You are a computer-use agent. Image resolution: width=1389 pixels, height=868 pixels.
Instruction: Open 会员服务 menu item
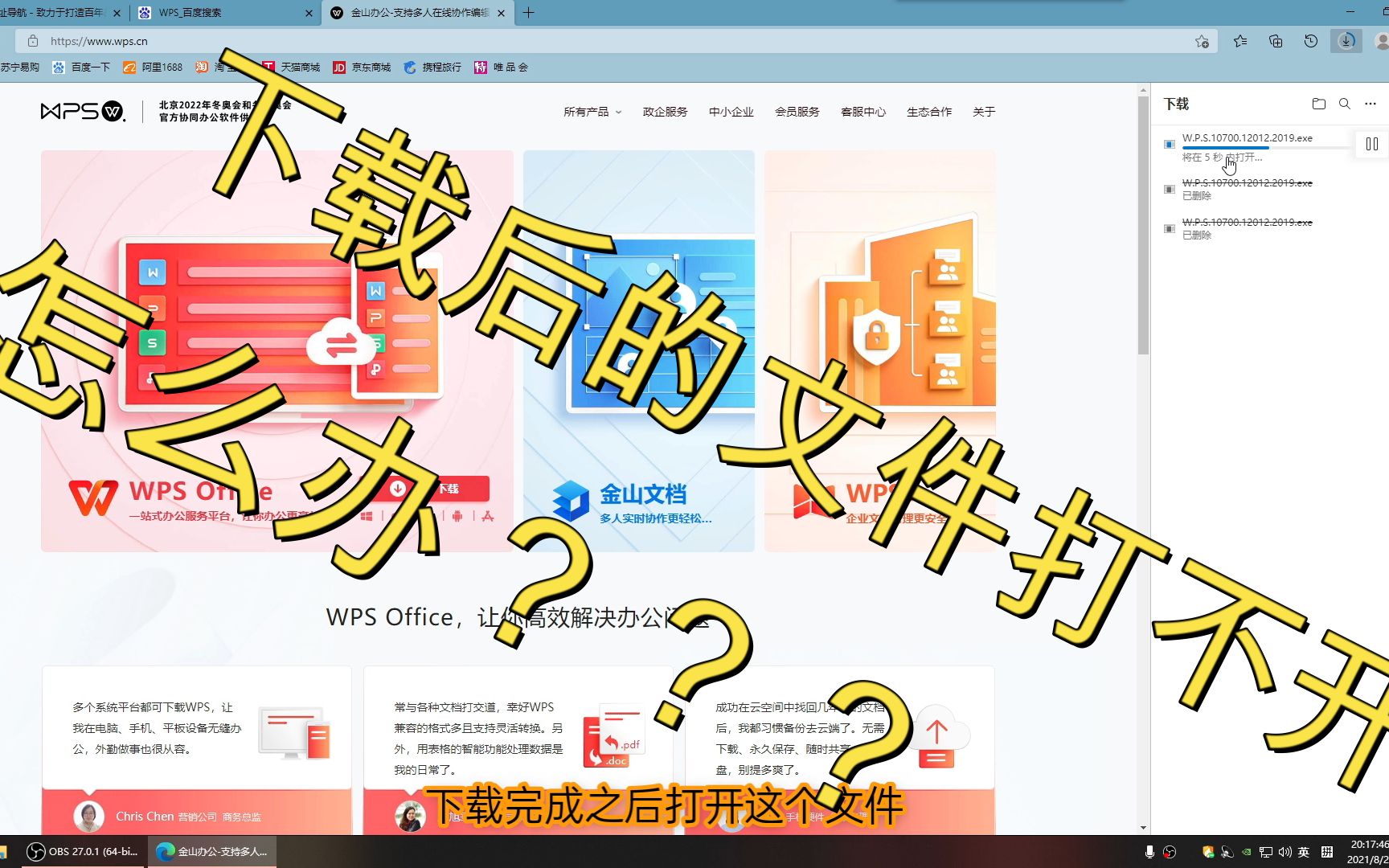[797, 112]
